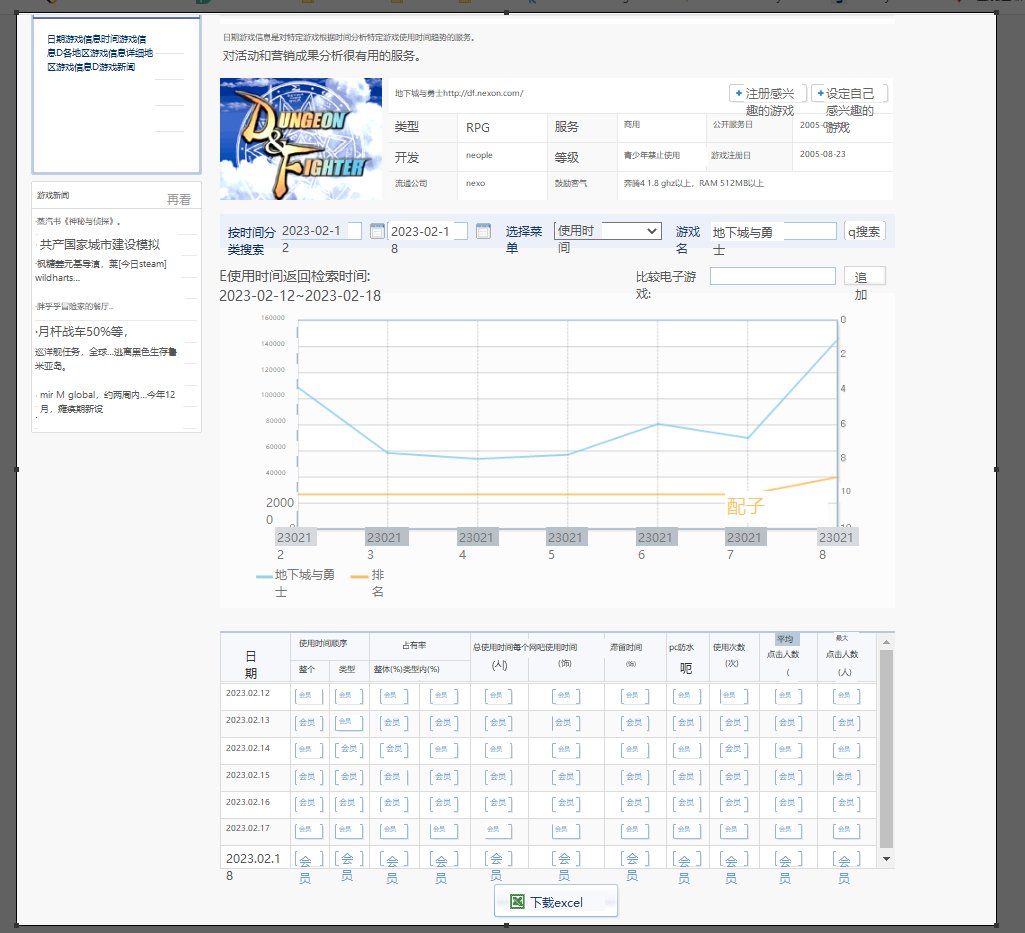The image size is (1025, 933).
Task: Click the 2023.02.16 date cell in the table
Action: (x=248, y=802)
